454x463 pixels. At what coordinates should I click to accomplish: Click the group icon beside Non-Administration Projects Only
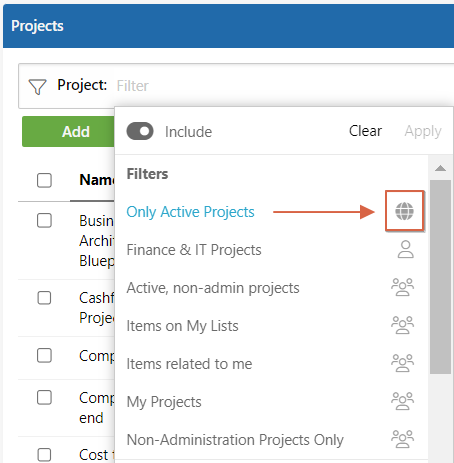tap(402, 439)
